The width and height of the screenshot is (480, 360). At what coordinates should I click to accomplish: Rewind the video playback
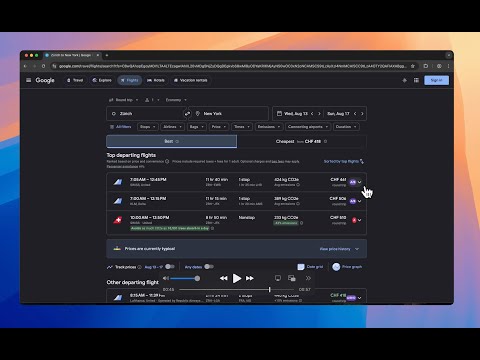(x=223, y=278)
